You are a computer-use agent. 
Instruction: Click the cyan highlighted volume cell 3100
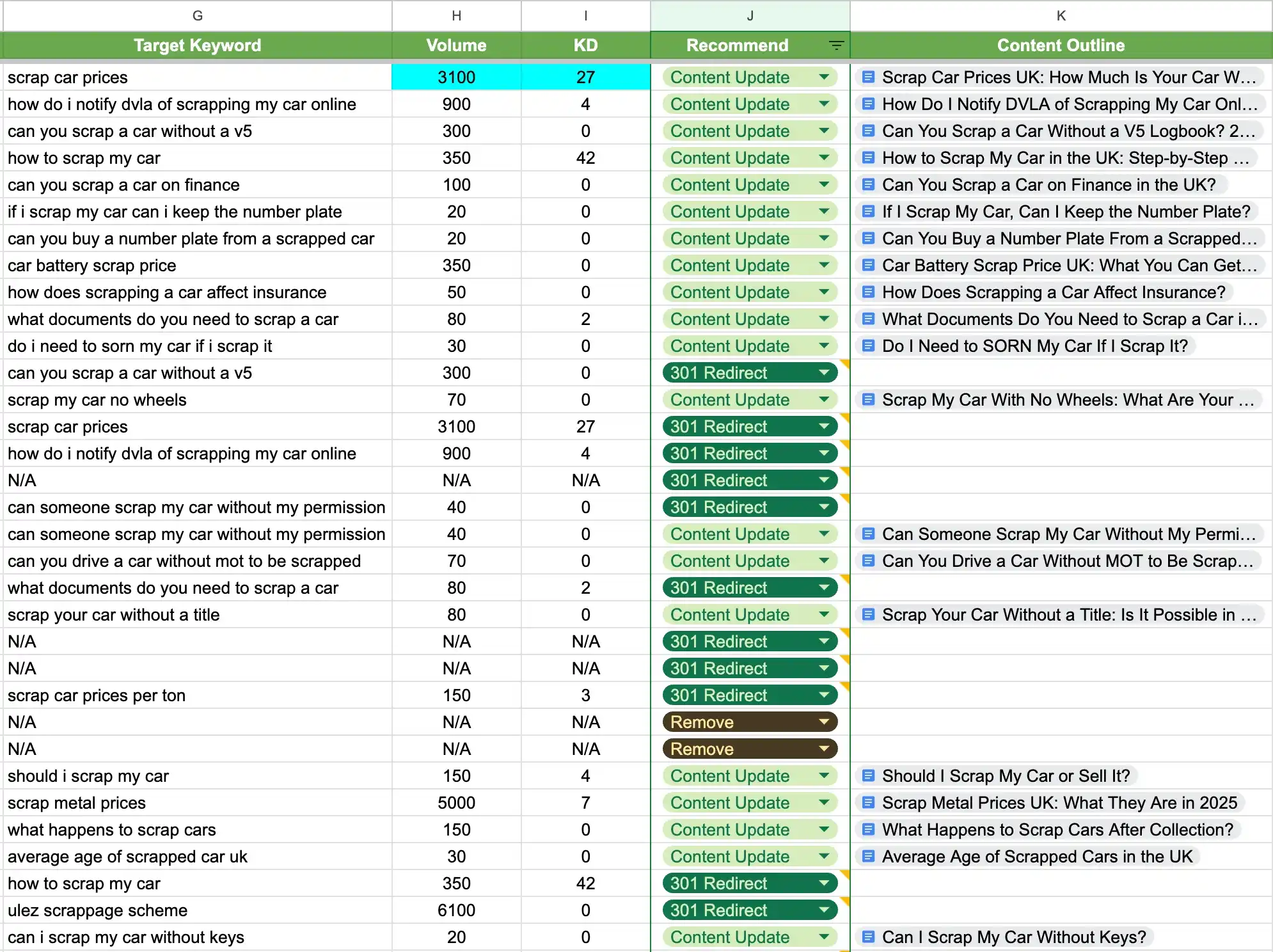tap(456, 77)
